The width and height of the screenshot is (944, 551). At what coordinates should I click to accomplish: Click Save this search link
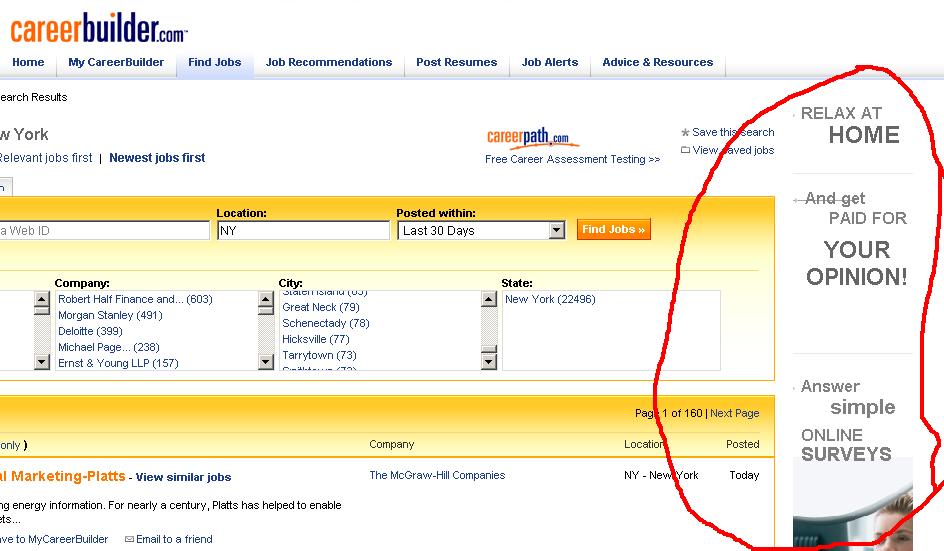(x=733, y=132)
